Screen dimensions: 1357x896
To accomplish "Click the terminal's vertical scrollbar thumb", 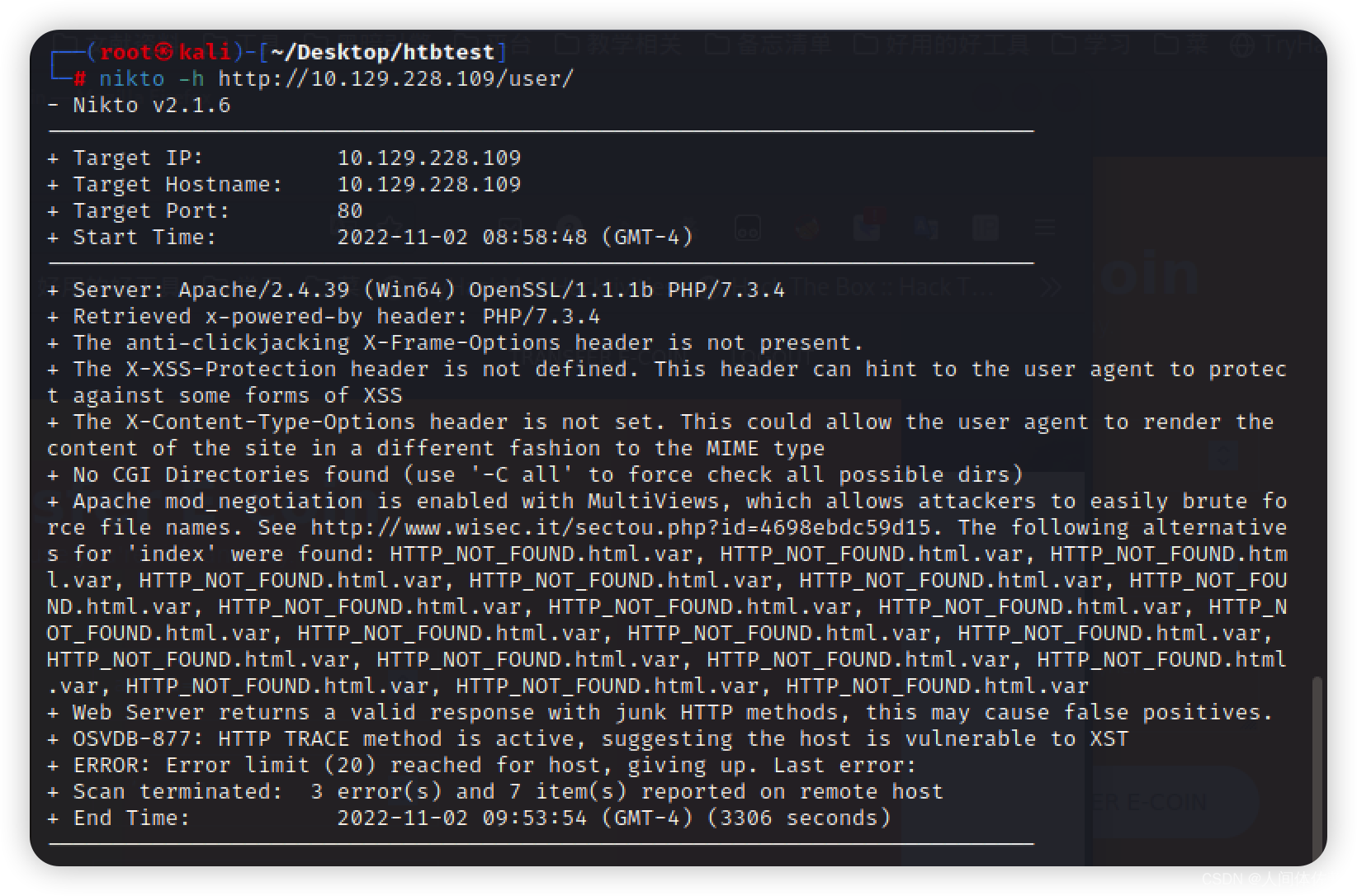I will pyautogui.click(x=1317, y=767).
